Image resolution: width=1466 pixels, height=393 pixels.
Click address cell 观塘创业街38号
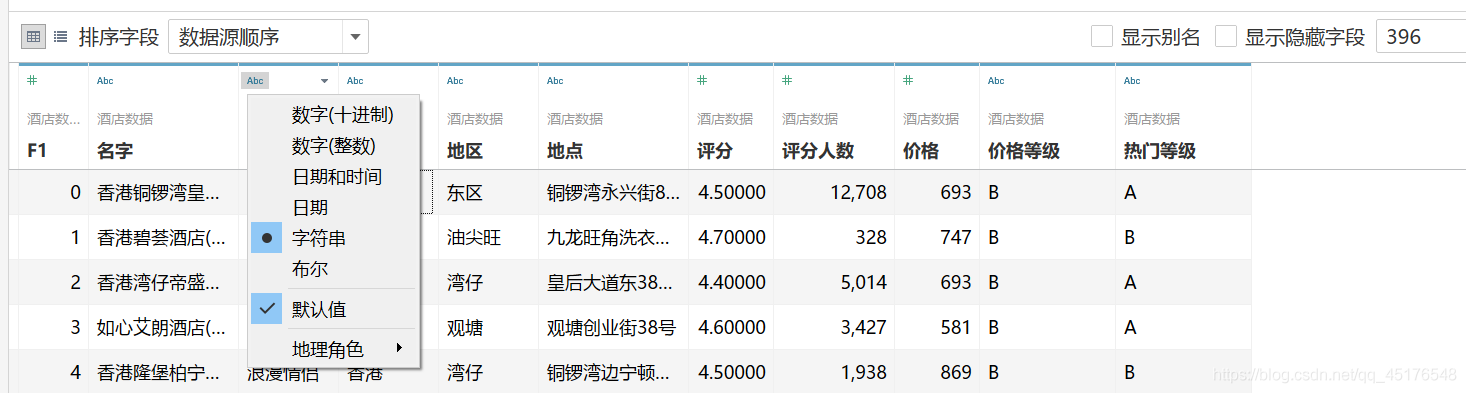[x=613, y=327]
